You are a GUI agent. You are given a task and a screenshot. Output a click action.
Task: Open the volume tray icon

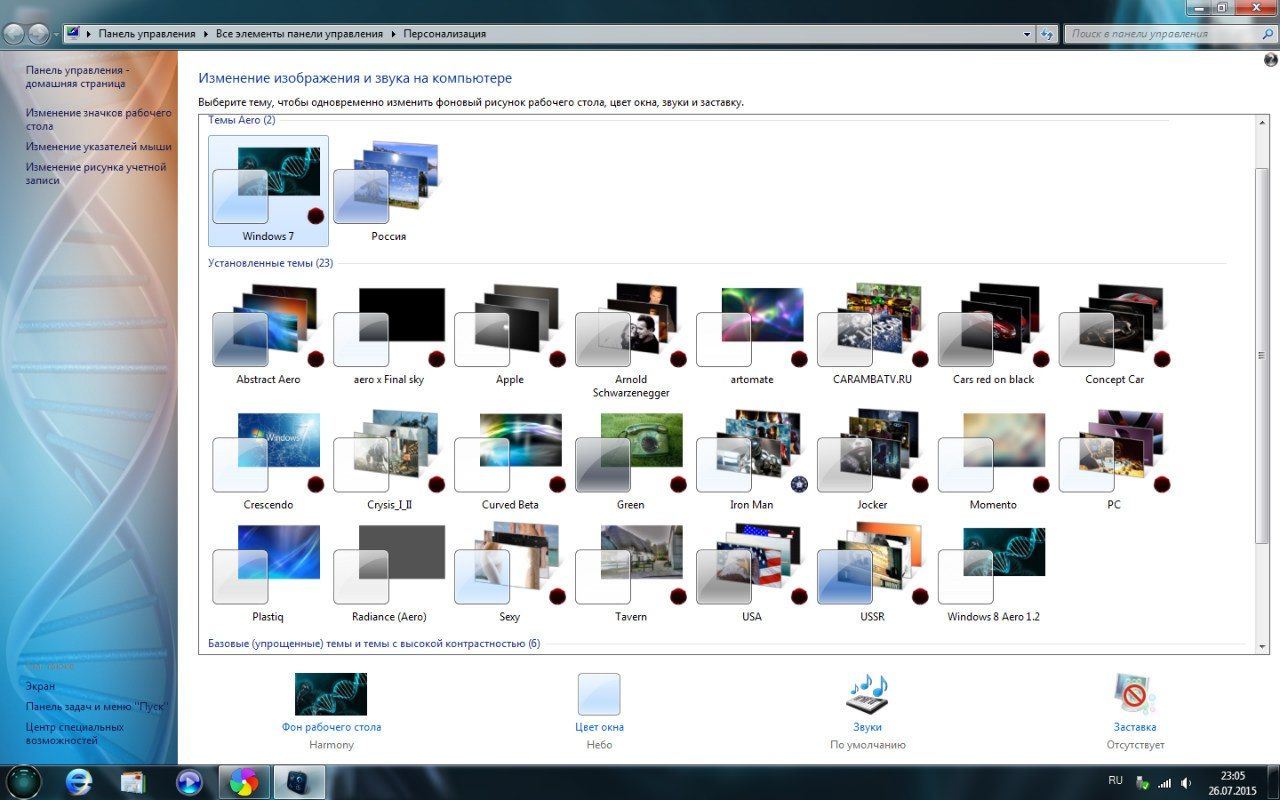1186,782
